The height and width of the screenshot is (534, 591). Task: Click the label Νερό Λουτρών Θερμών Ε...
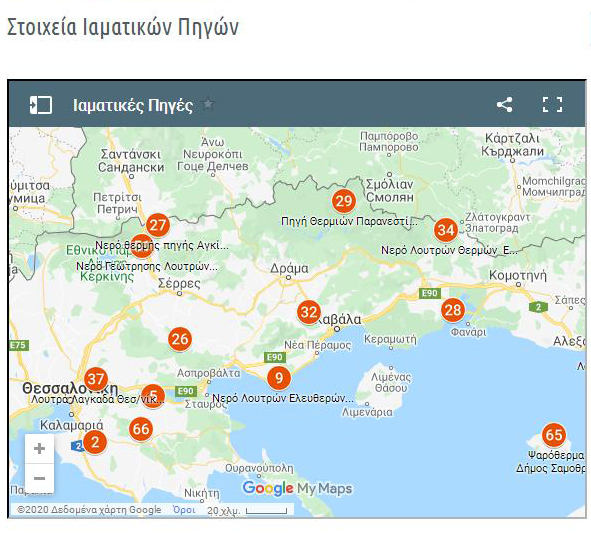(449, 250)
